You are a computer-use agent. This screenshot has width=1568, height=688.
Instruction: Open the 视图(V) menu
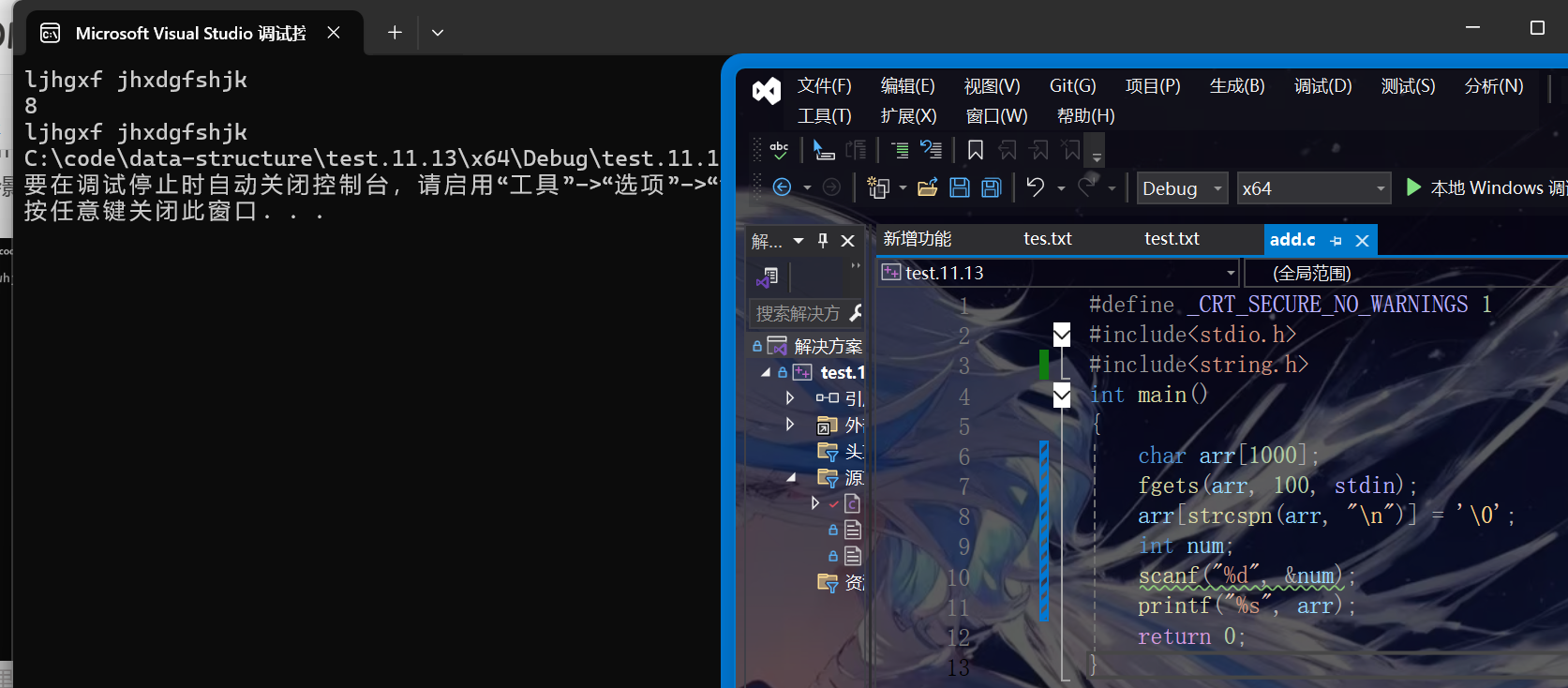[993, 86]
